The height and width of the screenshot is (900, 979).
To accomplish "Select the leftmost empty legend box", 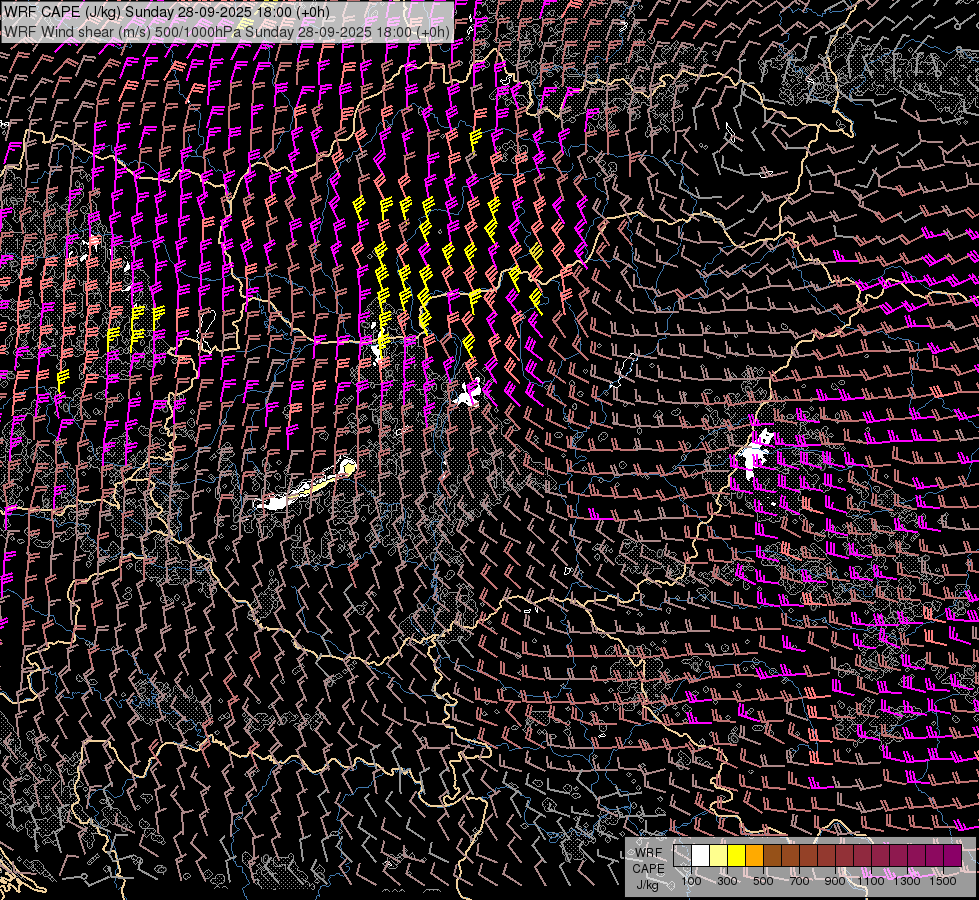I will (x=682, y=855).
